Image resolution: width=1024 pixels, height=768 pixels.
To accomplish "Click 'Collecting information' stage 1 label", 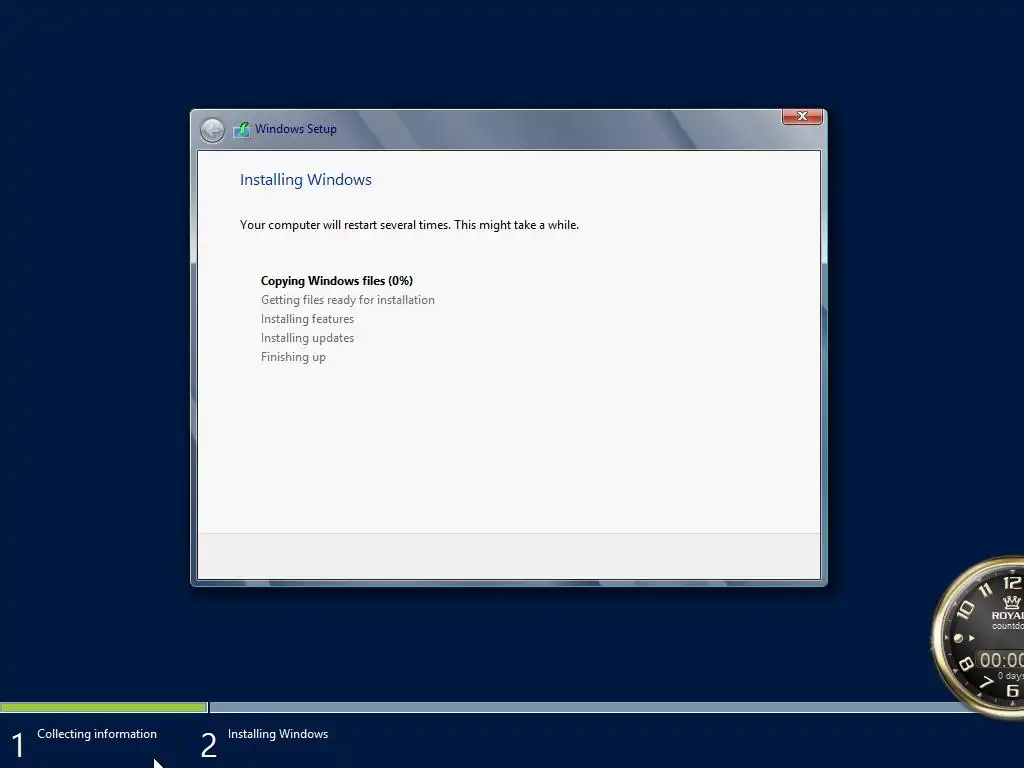I will [97, 734].
